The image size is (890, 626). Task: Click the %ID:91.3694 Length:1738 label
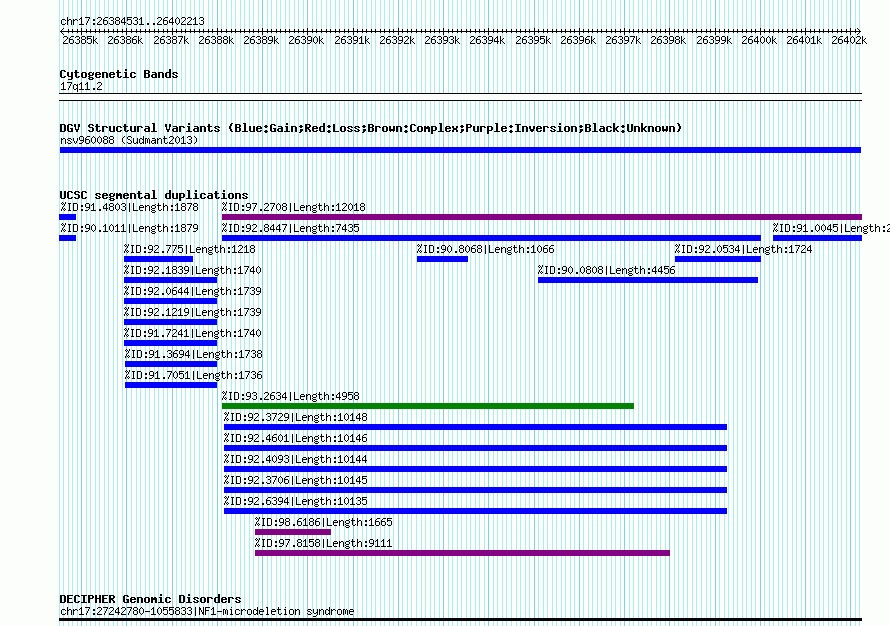tap(194, 354)
